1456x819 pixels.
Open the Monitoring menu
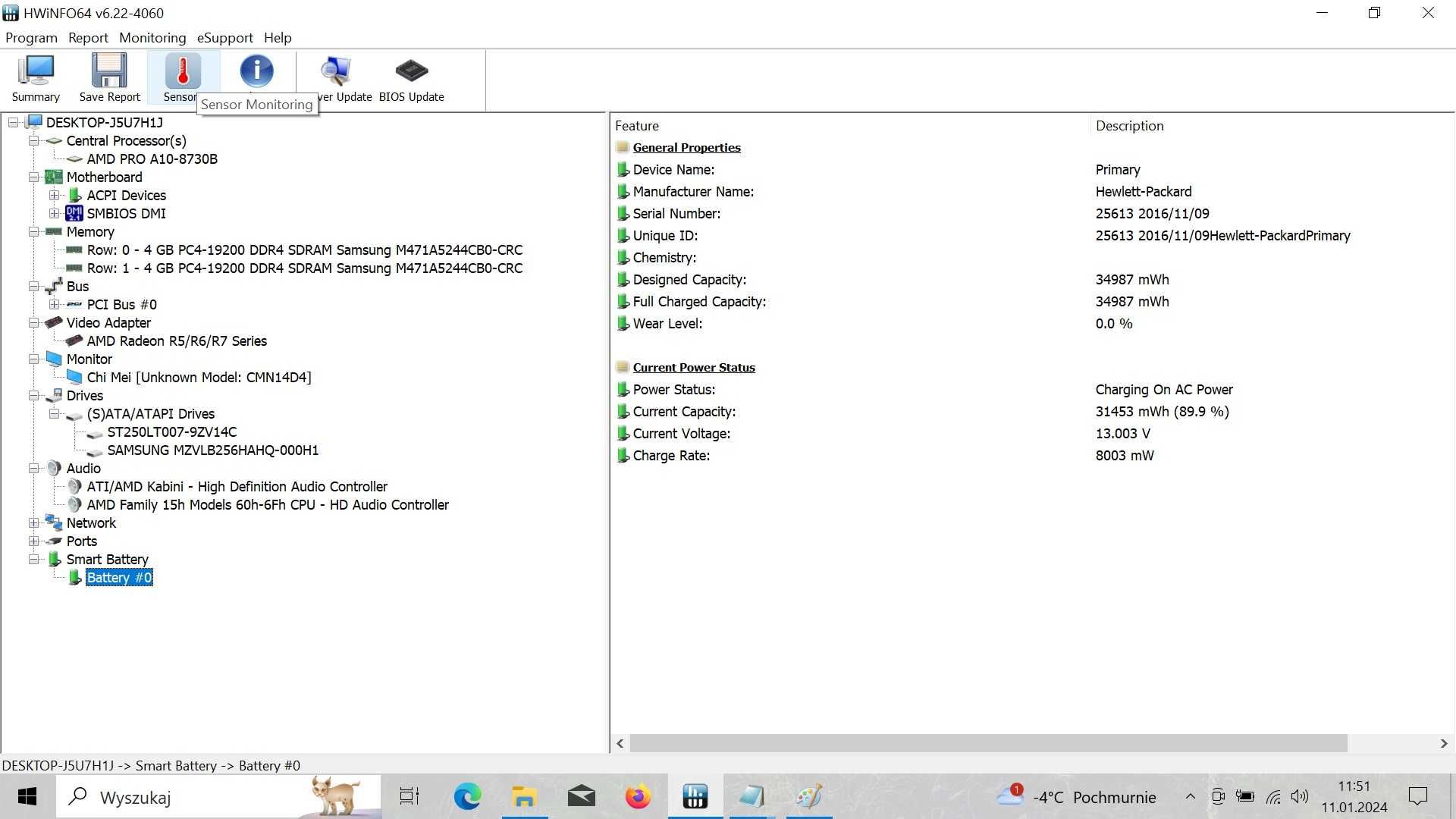click(152, 37)
